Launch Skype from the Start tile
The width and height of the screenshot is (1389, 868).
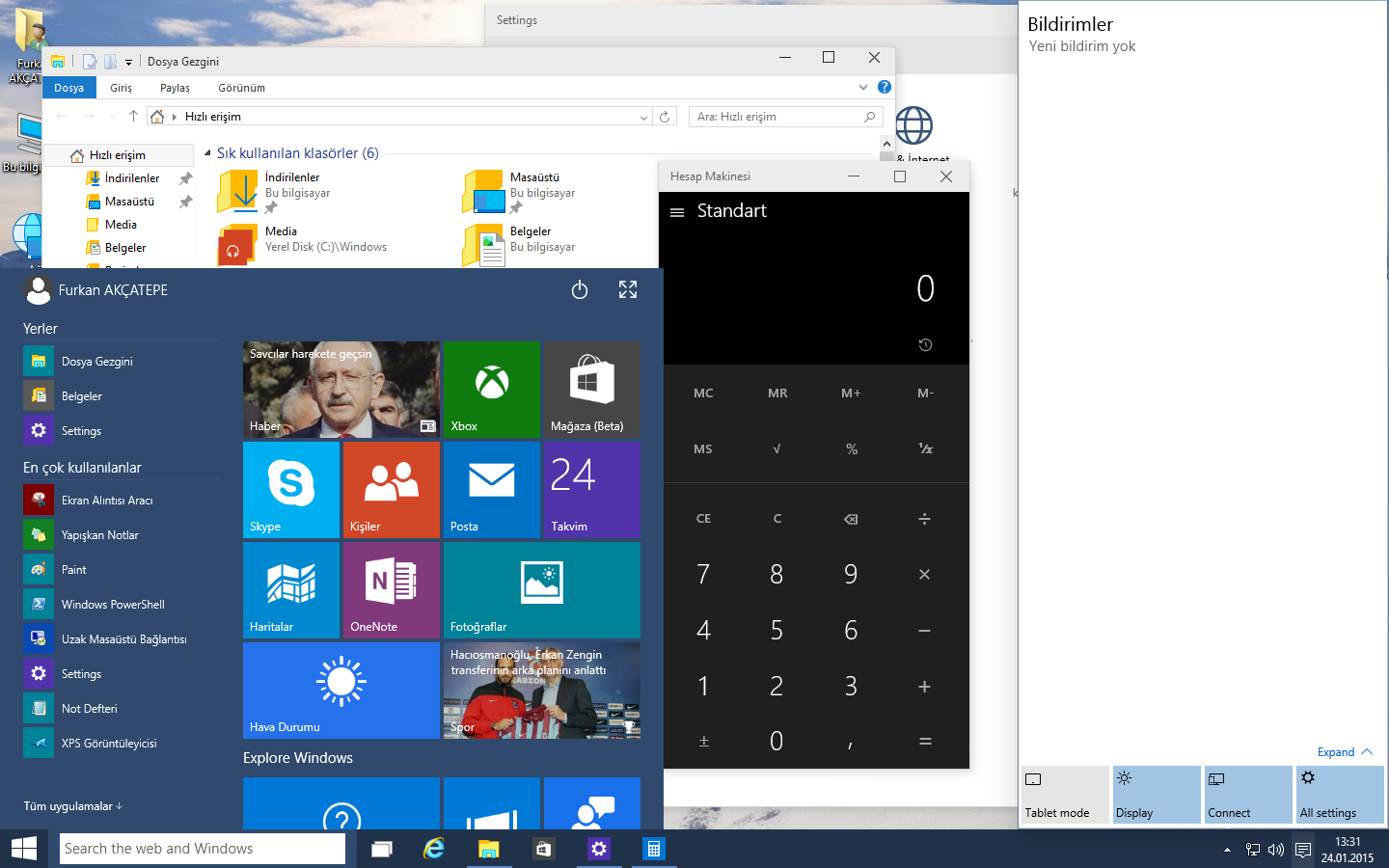[291, 490]
